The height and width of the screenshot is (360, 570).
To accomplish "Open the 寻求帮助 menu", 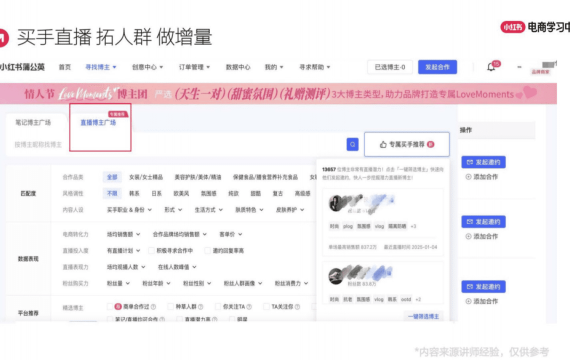I will pyautogui.click(x=314, y=67).
